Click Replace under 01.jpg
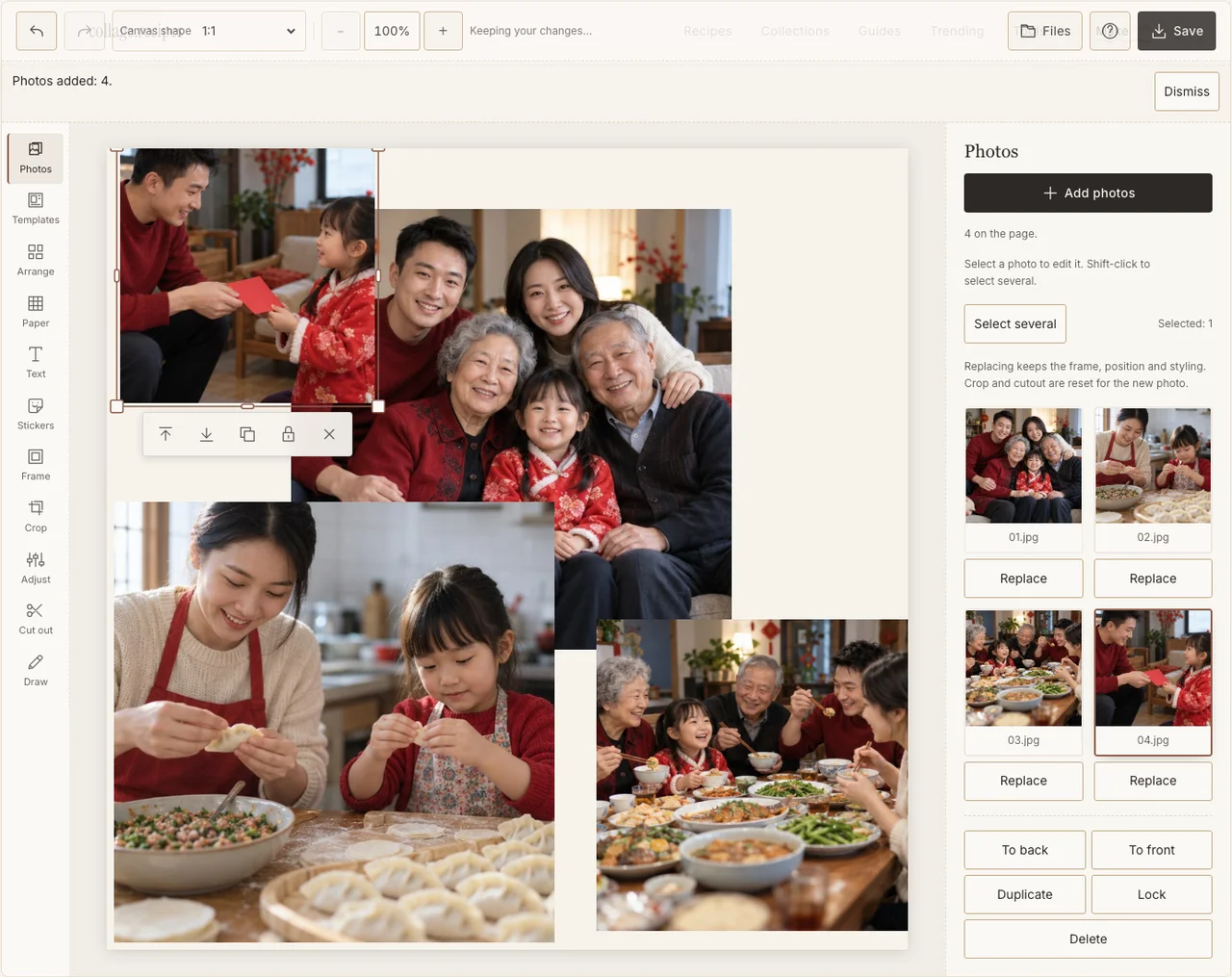Image resolution: width=1232 pixels, height=977 pixels. click(x=1024, y=578)
